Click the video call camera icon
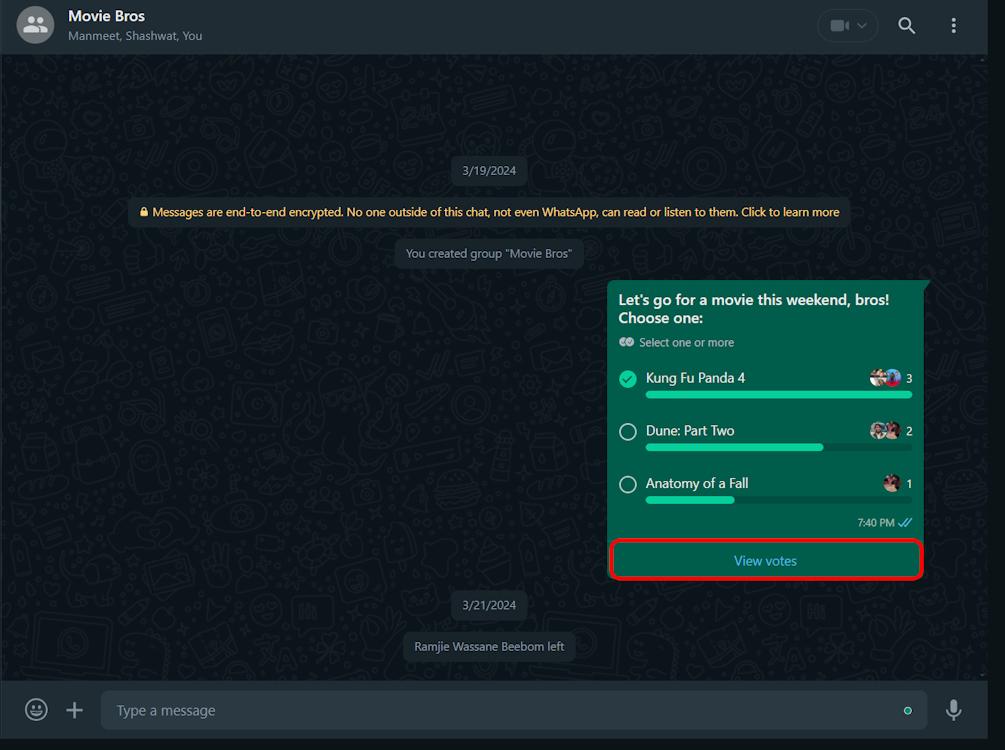This screenshot has width=1005, height=750. coord(839,26)
